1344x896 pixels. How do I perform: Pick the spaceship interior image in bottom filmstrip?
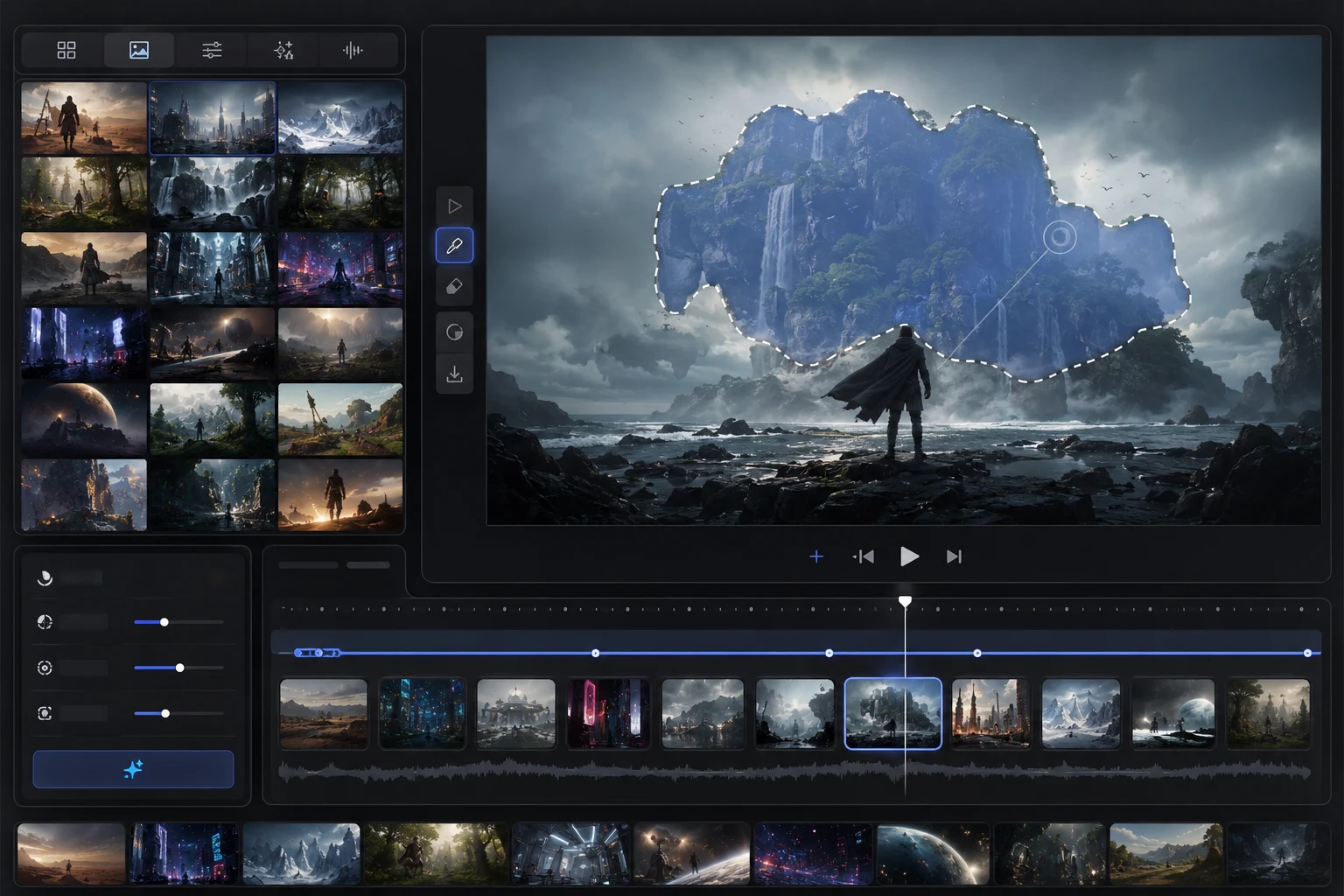point(570,854)
